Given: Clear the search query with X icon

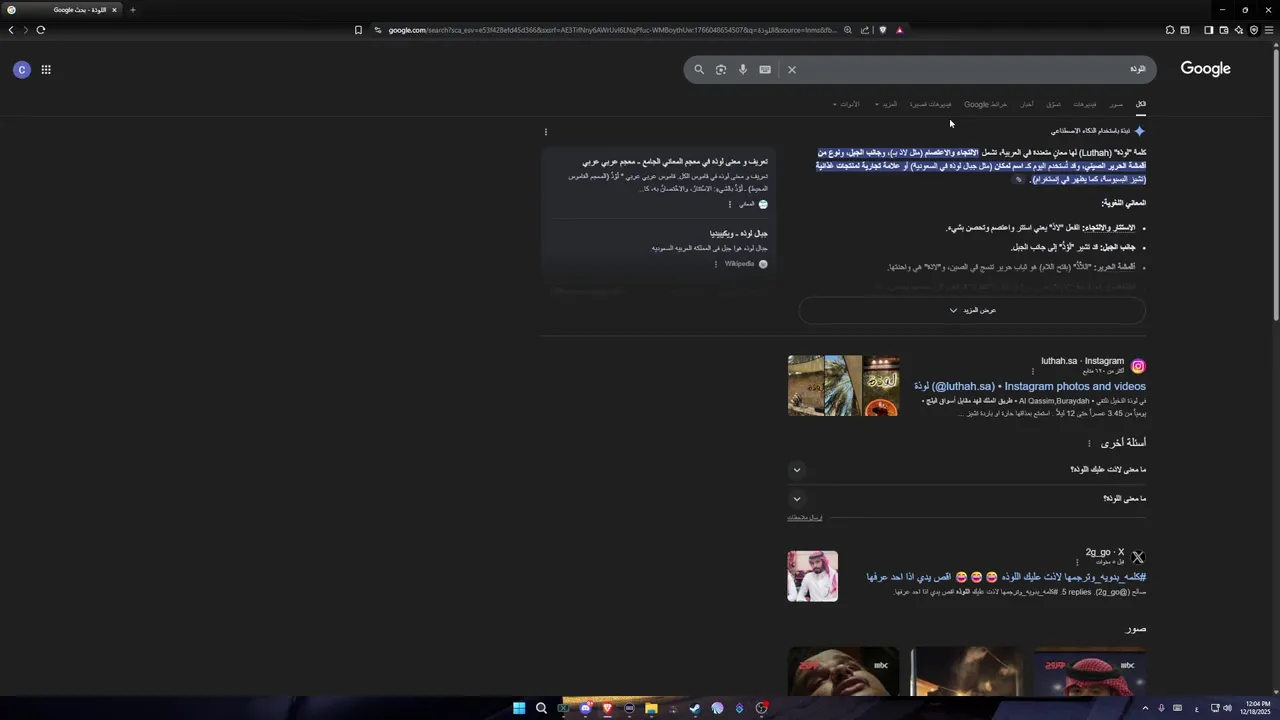Looking at the screenshot, I should pos(792,70).
